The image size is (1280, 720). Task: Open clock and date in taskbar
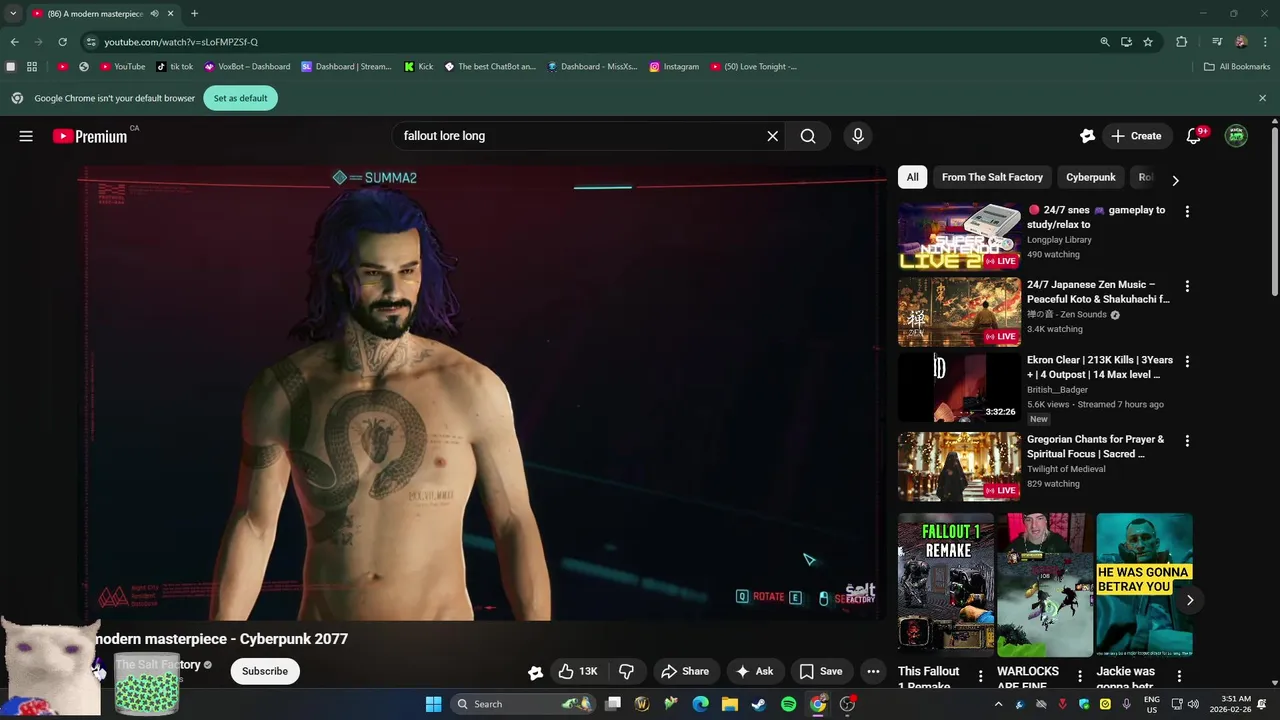click(1235, 704)
